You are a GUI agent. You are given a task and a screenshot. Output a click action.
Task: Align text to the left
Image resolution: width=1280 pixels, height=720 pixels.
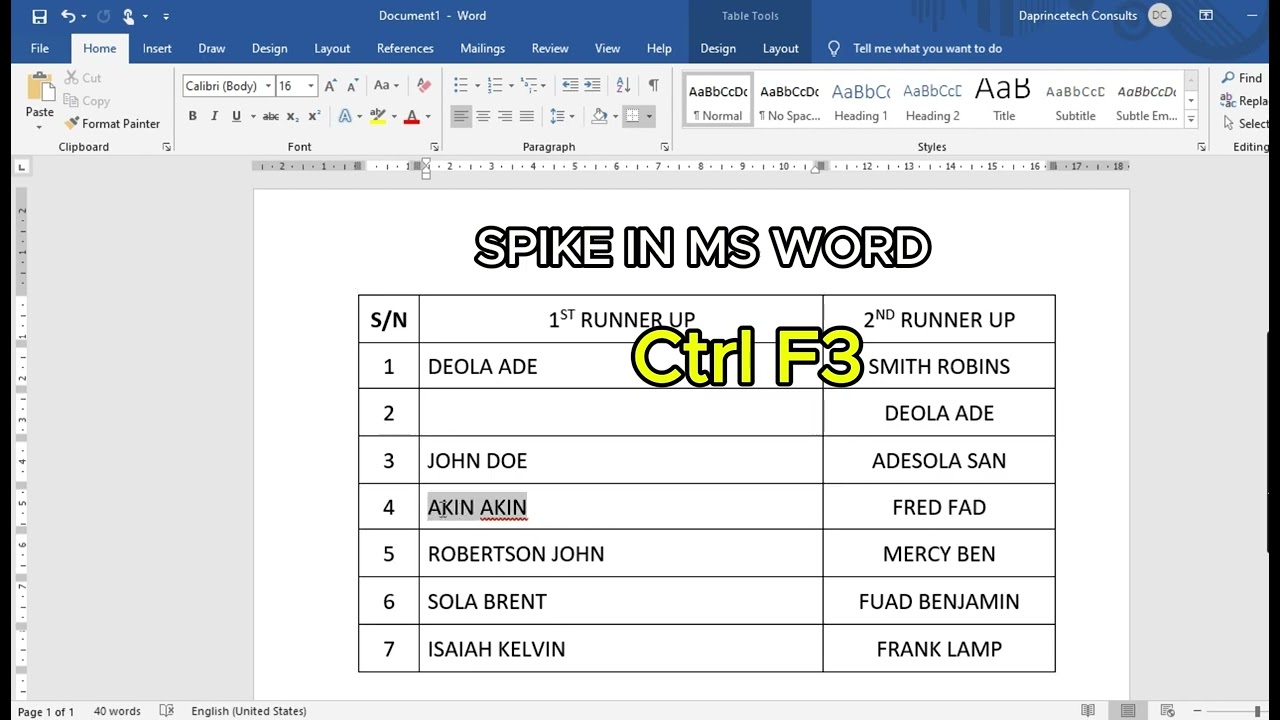click(x=461, y=117)
